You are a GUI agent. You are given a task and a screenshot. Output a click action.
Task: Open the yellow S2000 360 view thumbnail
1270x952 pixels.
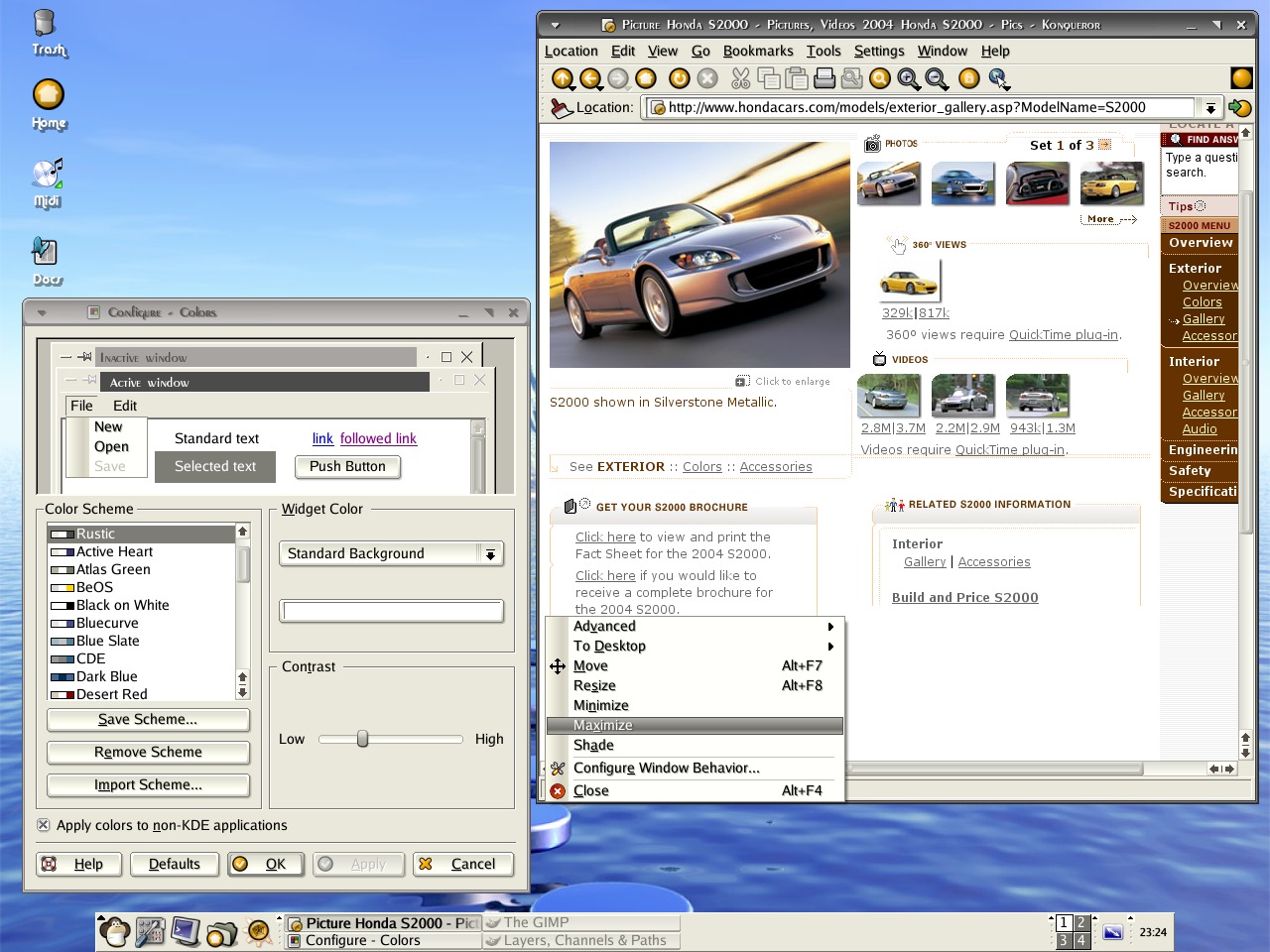pyautogui.click(x=909, y=282)
